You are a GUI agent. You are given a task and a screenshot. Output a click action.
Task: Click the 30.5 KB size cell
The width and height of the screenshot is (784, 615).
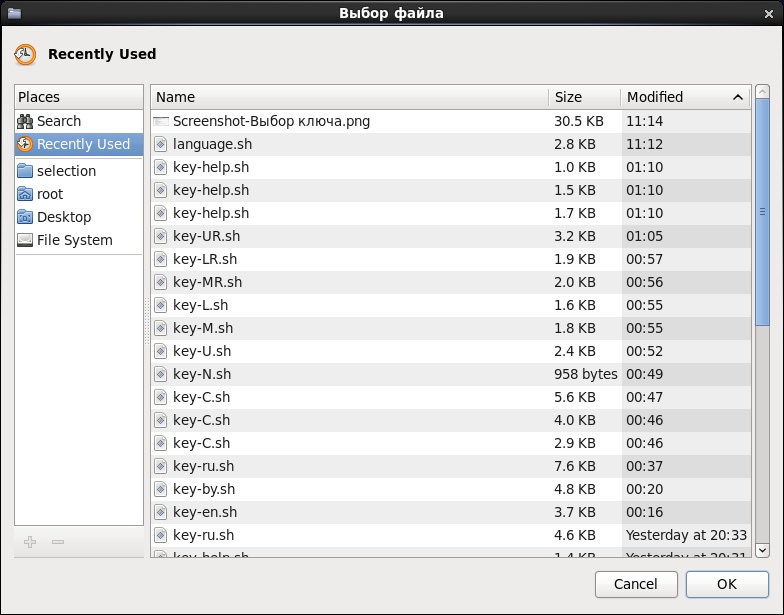[x=579, y=121]
